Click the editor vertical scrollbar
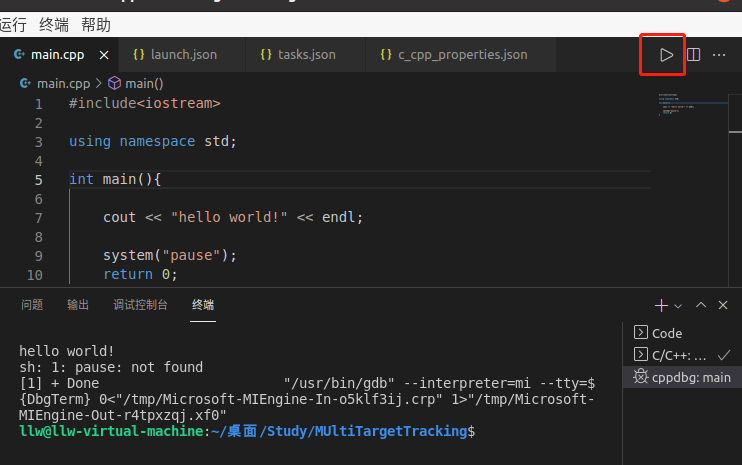 coord(735,191)
